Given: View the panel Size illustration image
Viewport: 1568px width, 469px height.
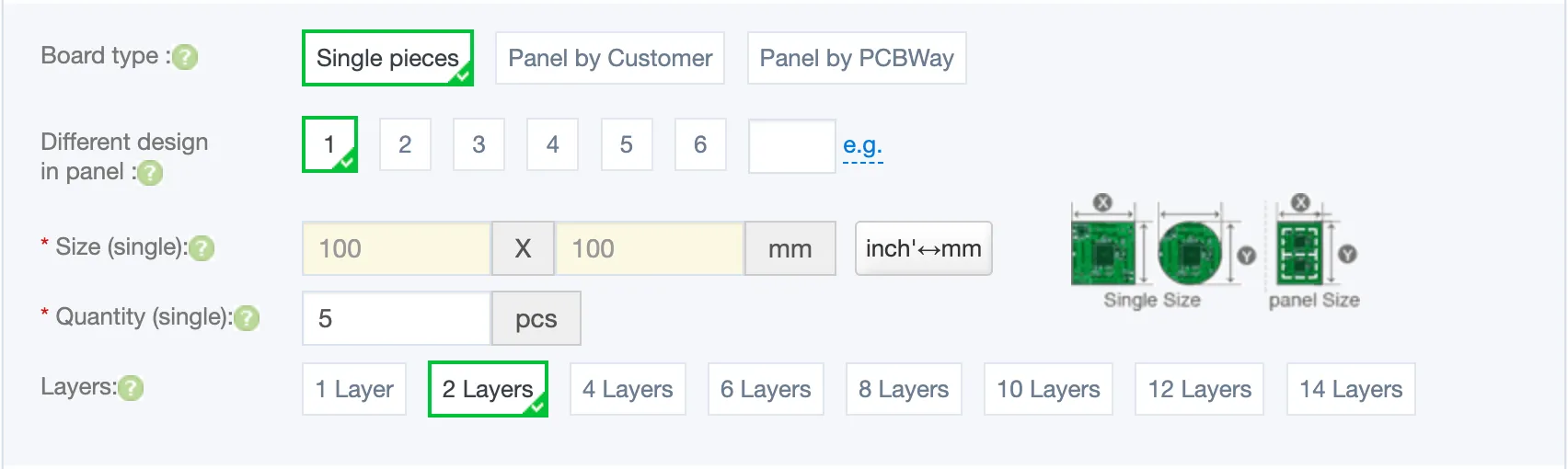Looking at the screenshot, I should 1298,252.
